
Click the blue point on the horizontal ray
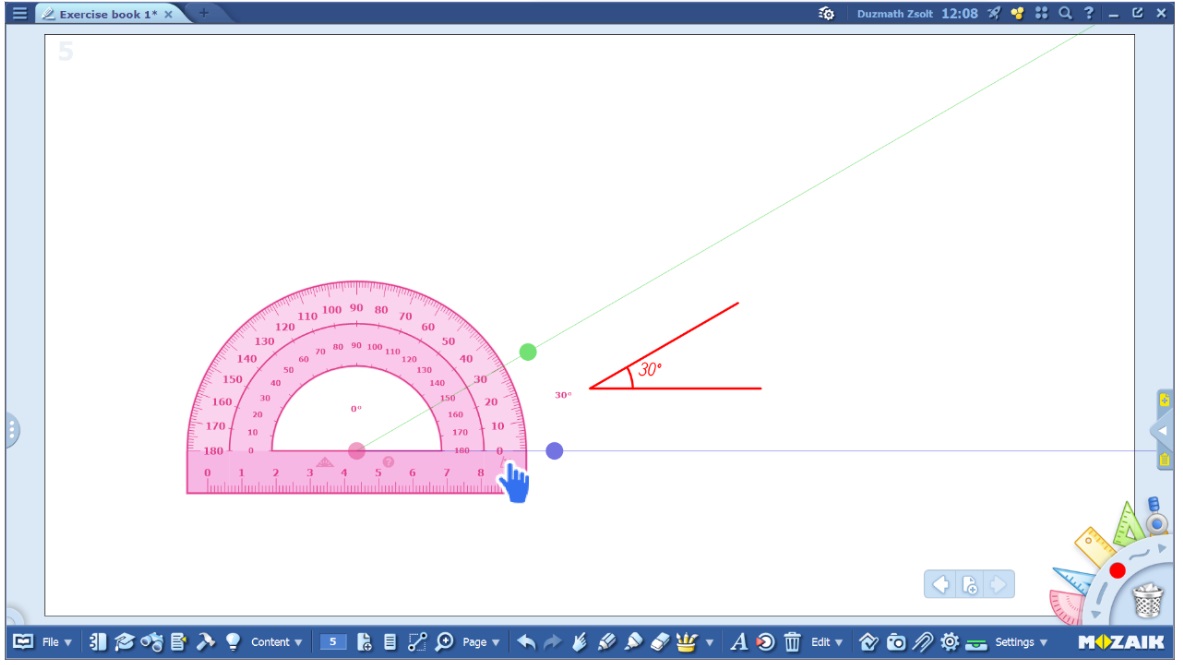click(554, 451)
